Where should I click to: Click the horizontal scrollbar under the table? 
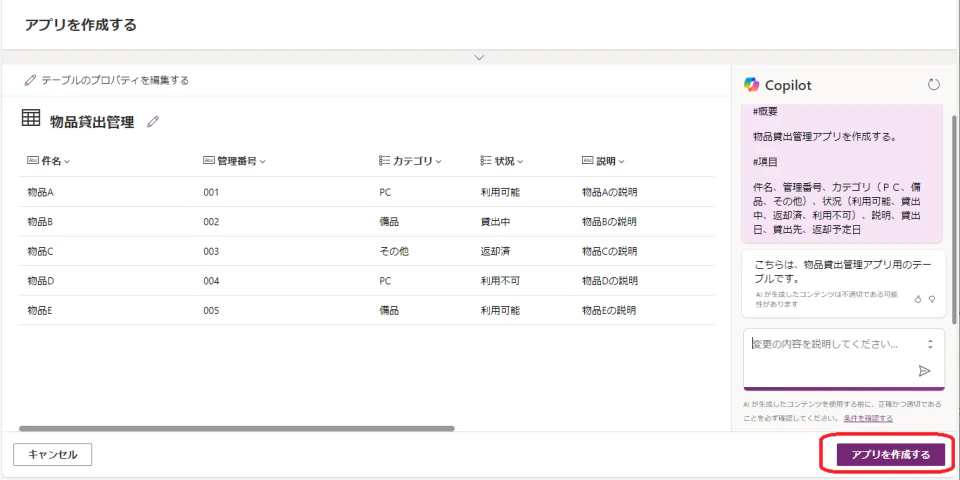tap(236, 429)
